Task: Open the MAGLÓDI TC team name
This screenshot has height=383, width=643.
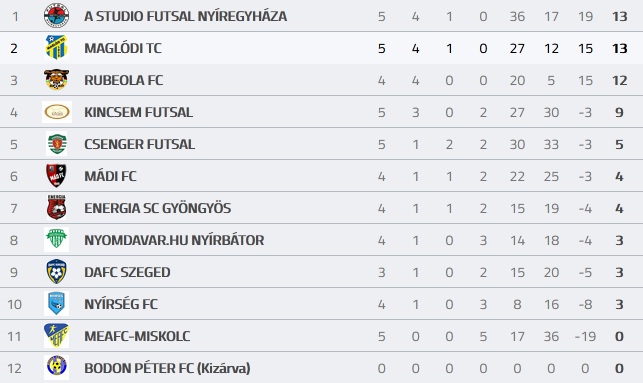Action: [x=123, y=48]
